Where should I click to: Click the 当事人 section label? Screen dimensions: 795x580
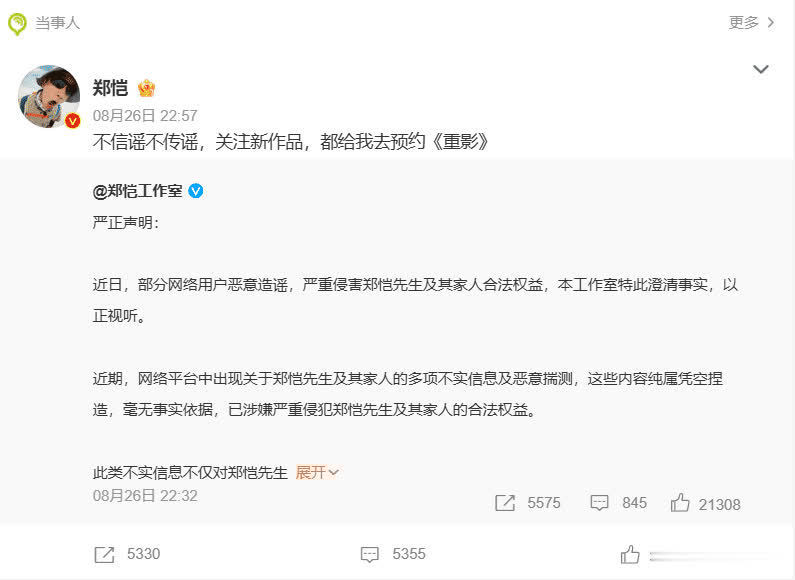(57, 23)
